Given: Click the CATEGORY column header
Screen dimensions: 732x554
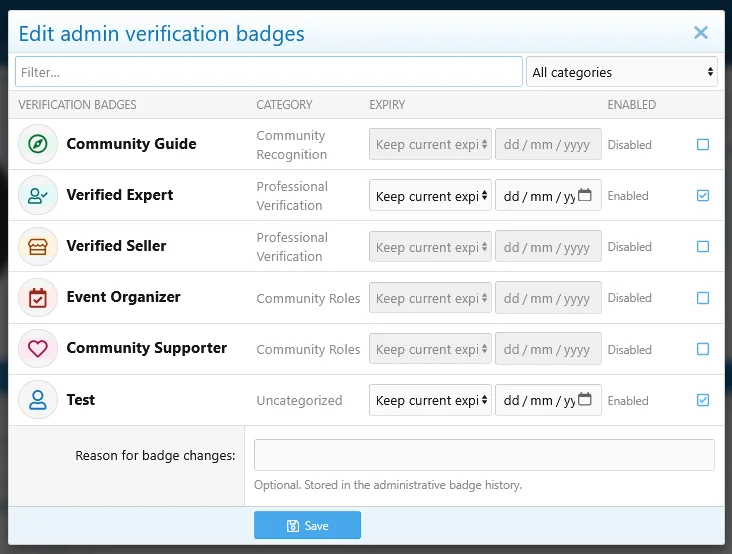Looking at the screenshot, I should (x=284, y=105).
